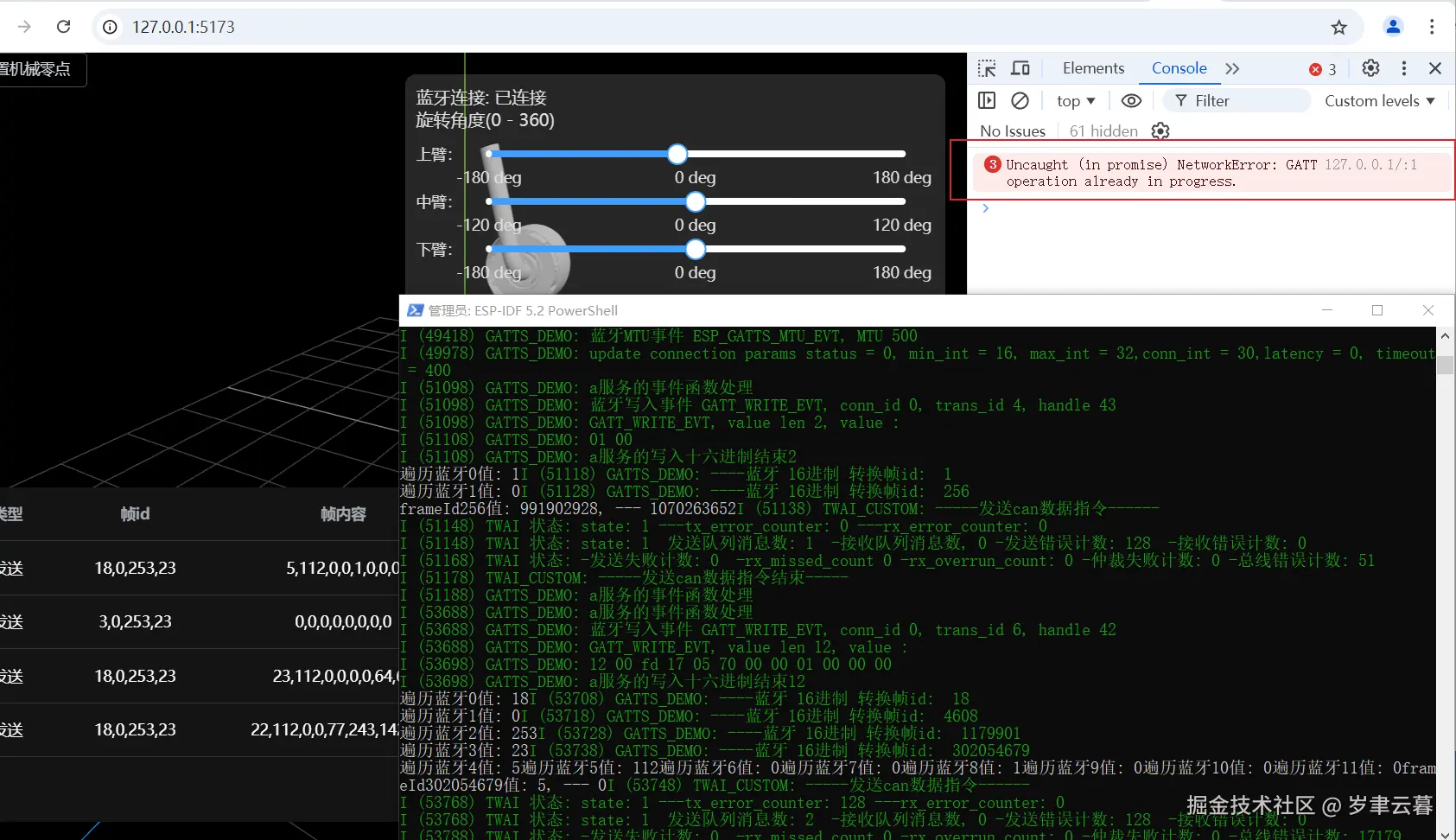
Task: Adjust the 上臂 angle slider handle
Action: pos(677,154)
